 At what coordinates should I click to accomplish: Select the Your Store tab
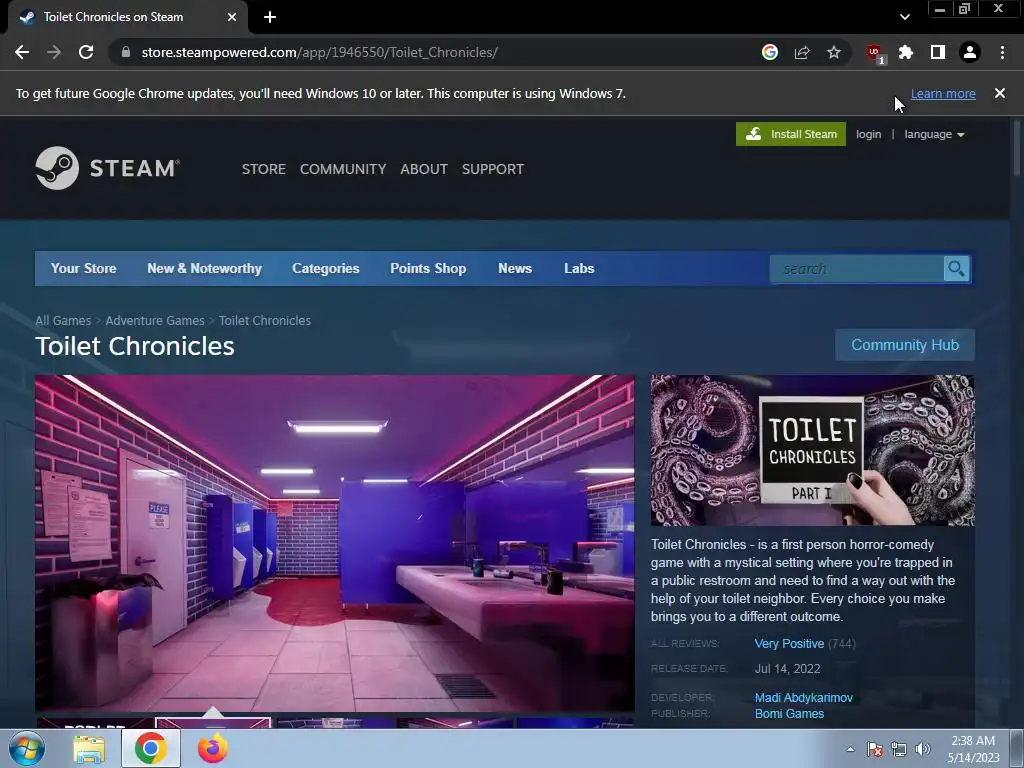tap(84, 268)
